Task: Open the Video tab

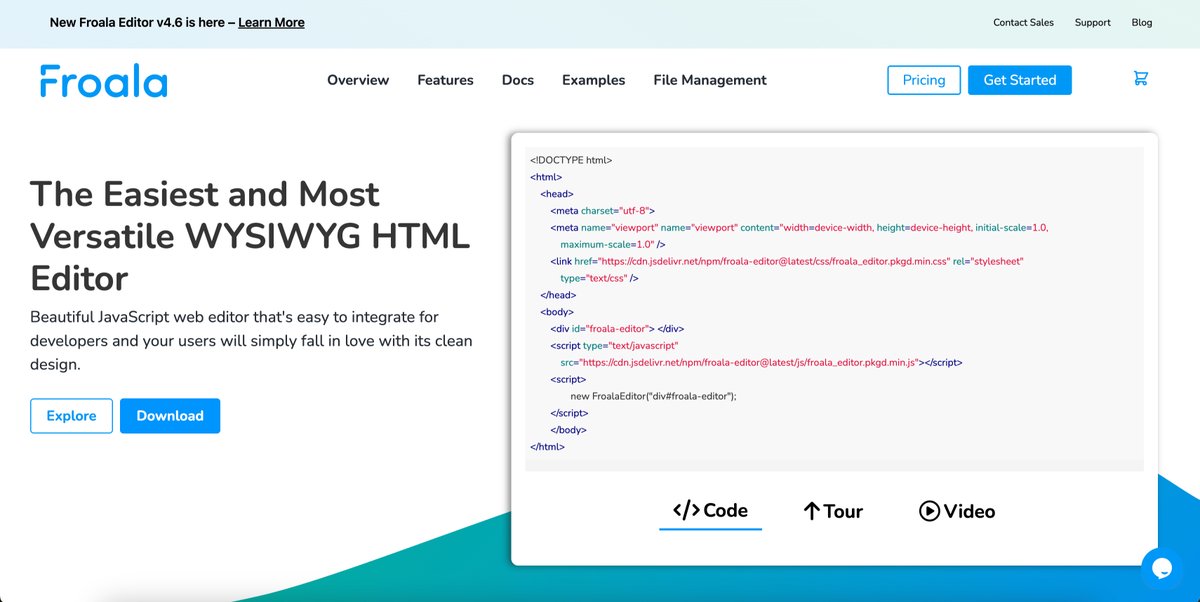Action: click(956, 511)
